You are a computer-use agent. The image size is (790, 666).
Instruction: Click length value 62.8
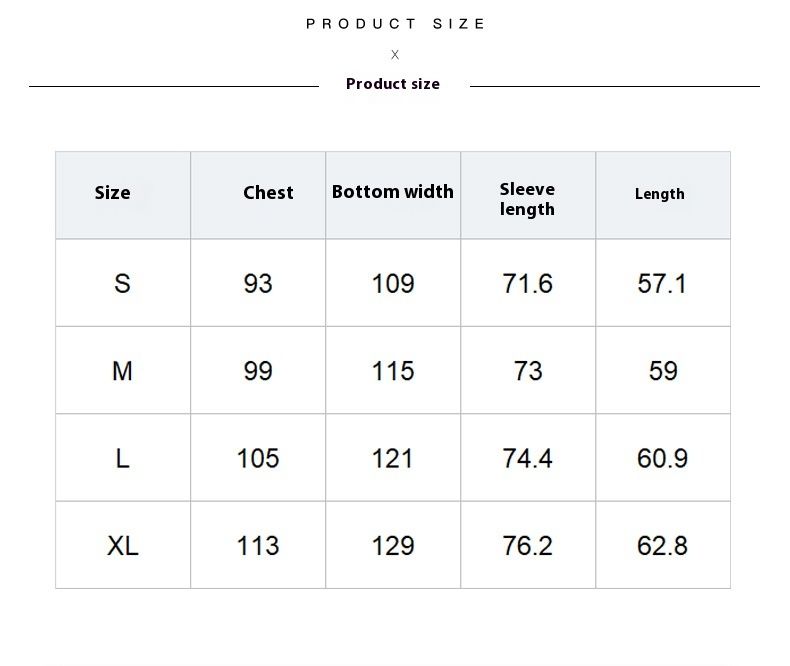coord(662,546)
